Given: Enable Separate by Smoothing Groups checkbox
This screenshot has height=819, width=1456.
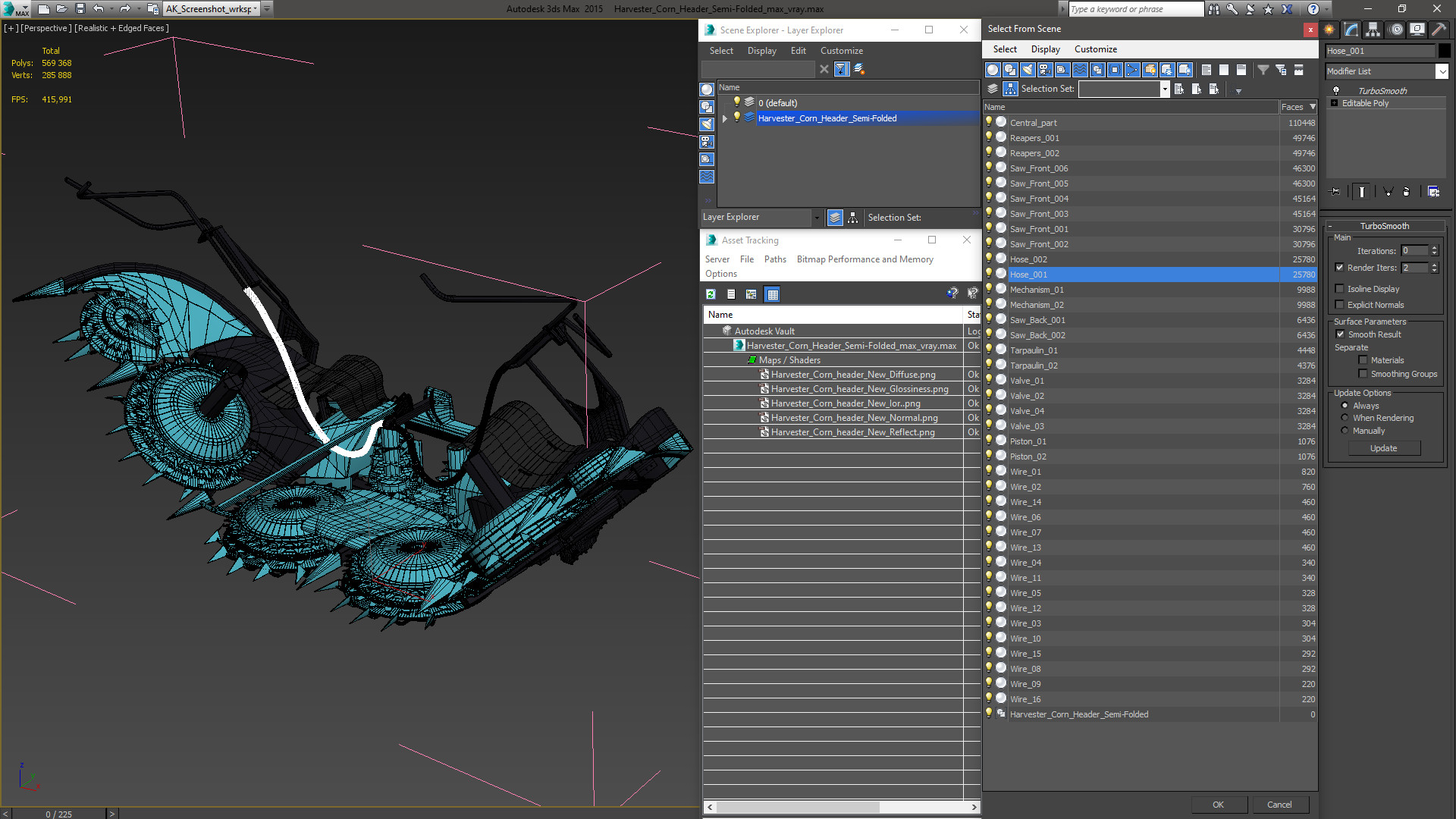Looking at the screenshot, I should click(x=1363, y=374).
